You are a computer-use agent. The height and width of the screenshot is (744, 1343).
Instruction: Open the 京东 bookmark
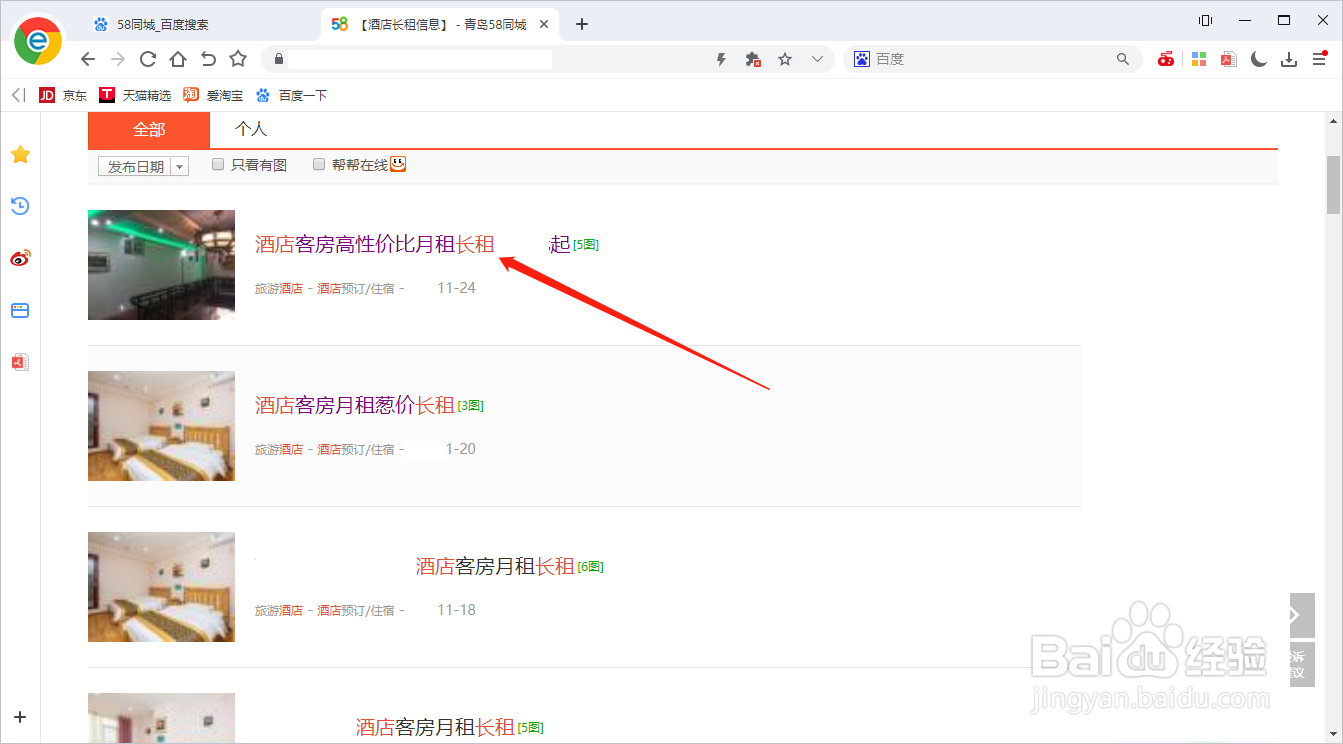[63, 95]
